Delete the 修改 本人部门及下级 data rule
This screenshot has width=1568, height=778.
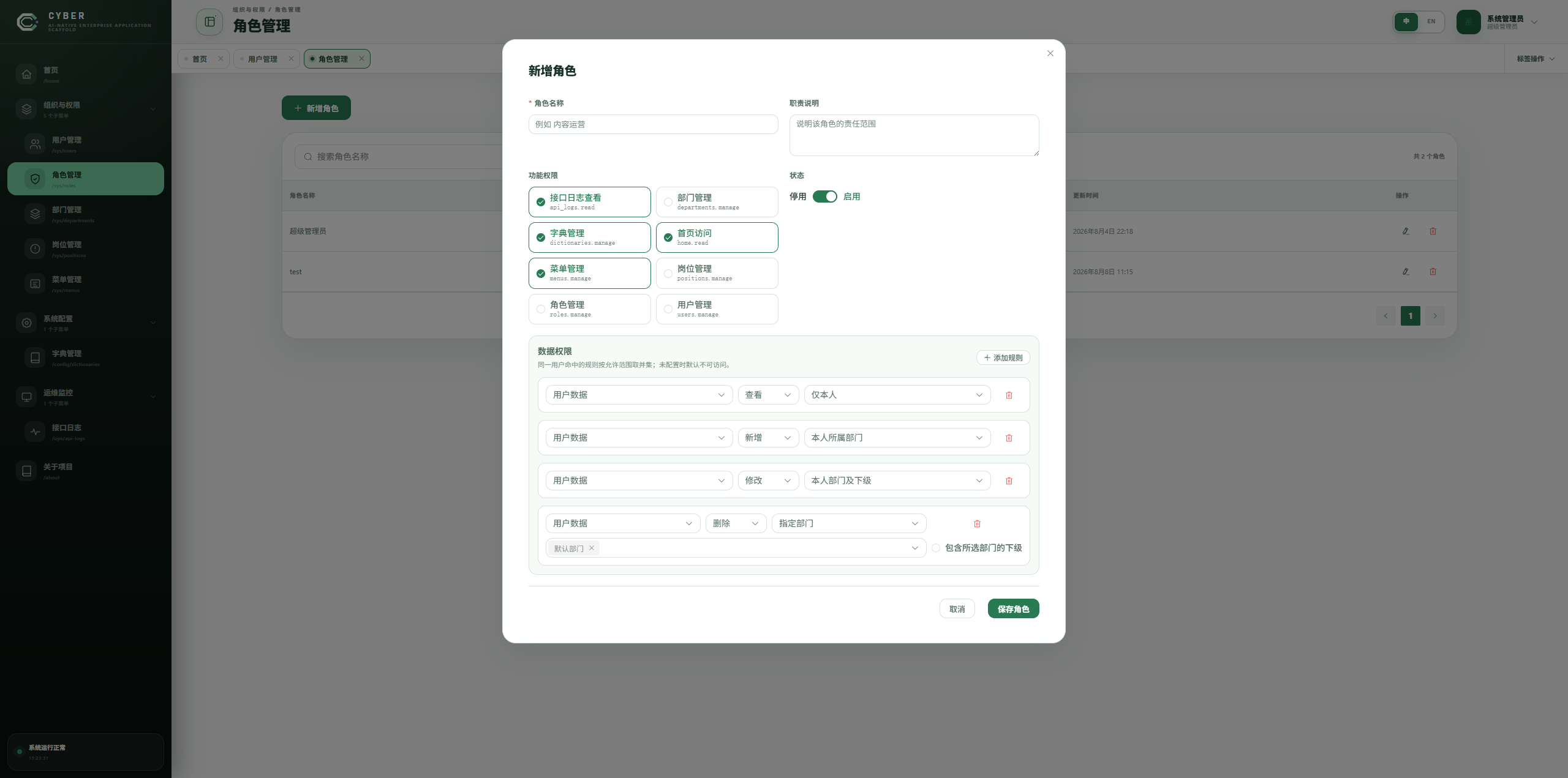(1009, 481)
